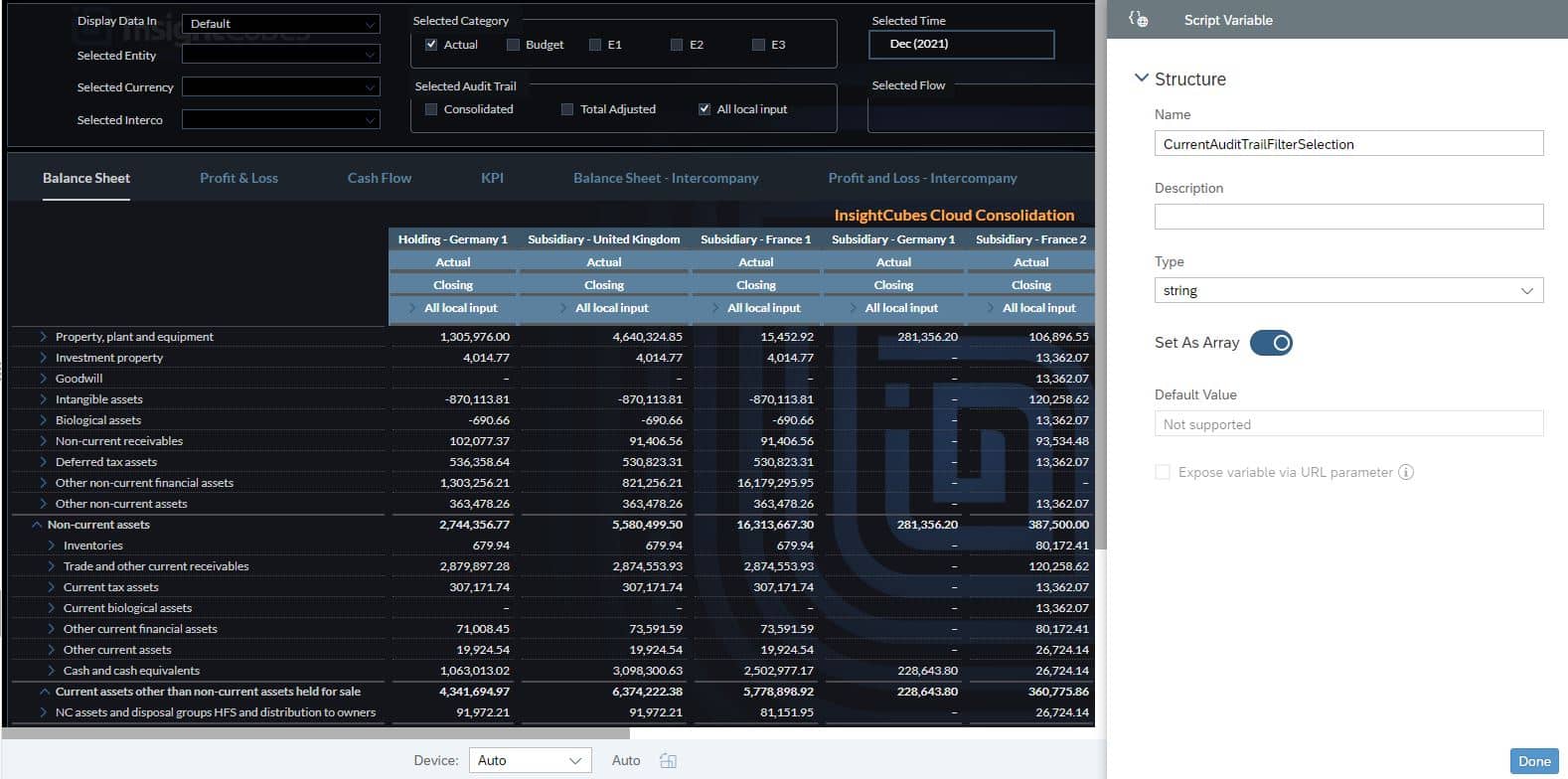Collapse Current assets other than non-current row
The width and height of the screenshot is (1568, 779).
(x=44, y=692)
